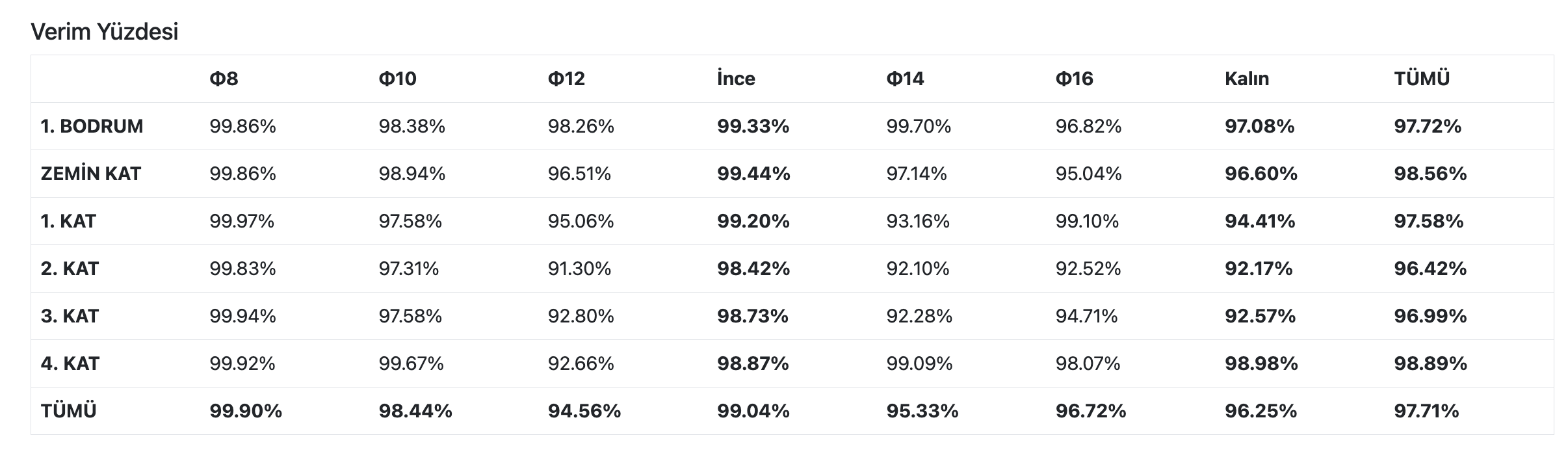Click the ZEMİN KAT row label
The width and height of the screenshot is (1568, 459).
pos(90,174)
